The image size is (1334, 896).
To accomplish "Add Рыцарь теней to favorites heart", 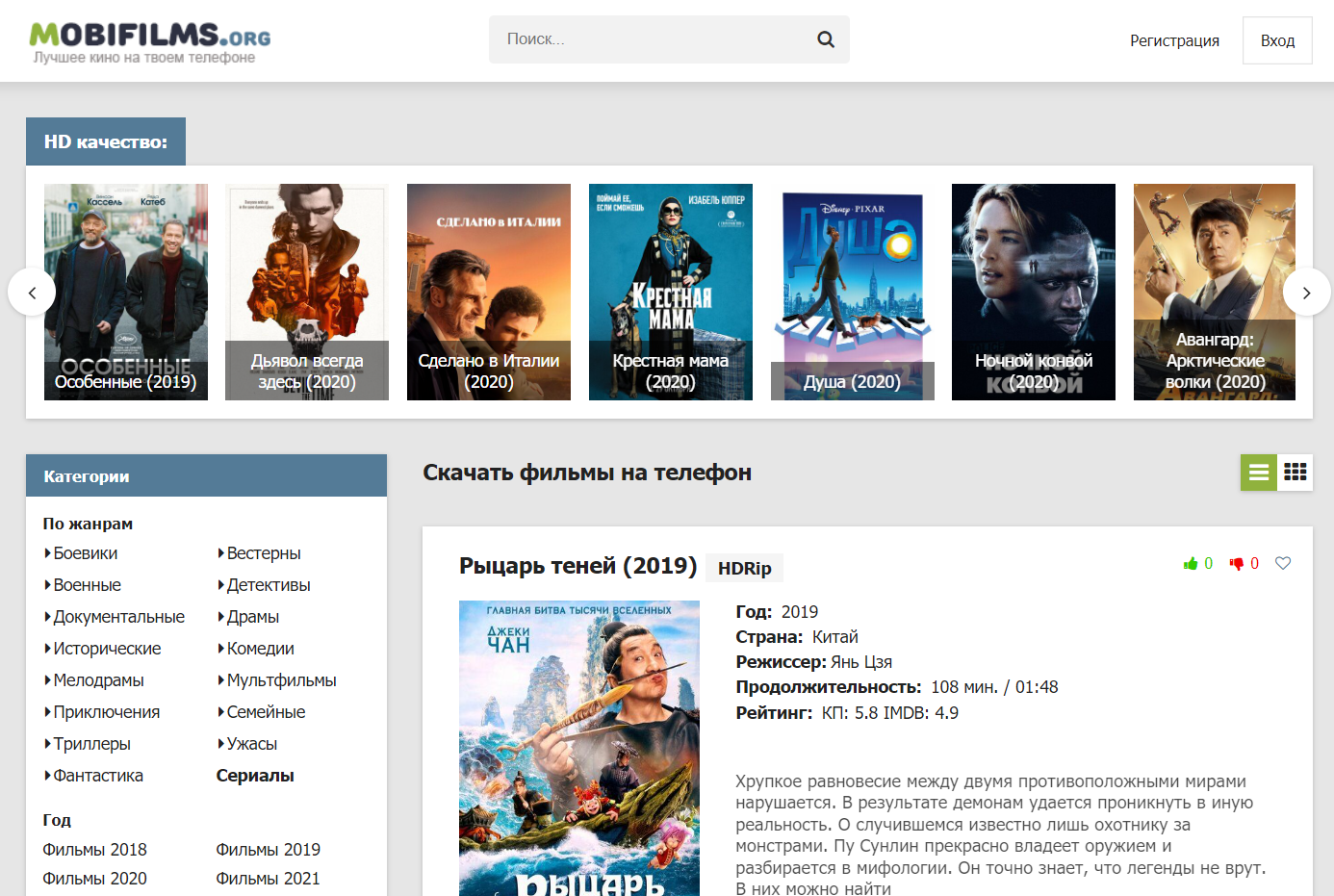I will tap(1283, 563).
